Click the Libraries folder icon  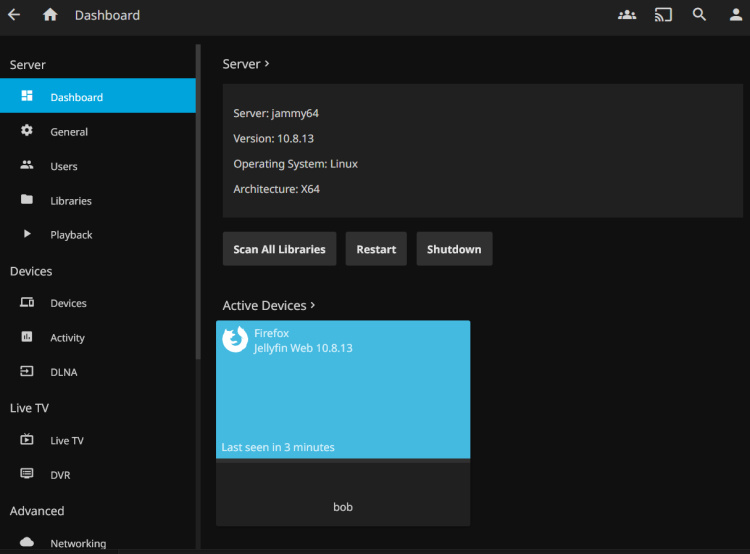[x=27, y=200]
